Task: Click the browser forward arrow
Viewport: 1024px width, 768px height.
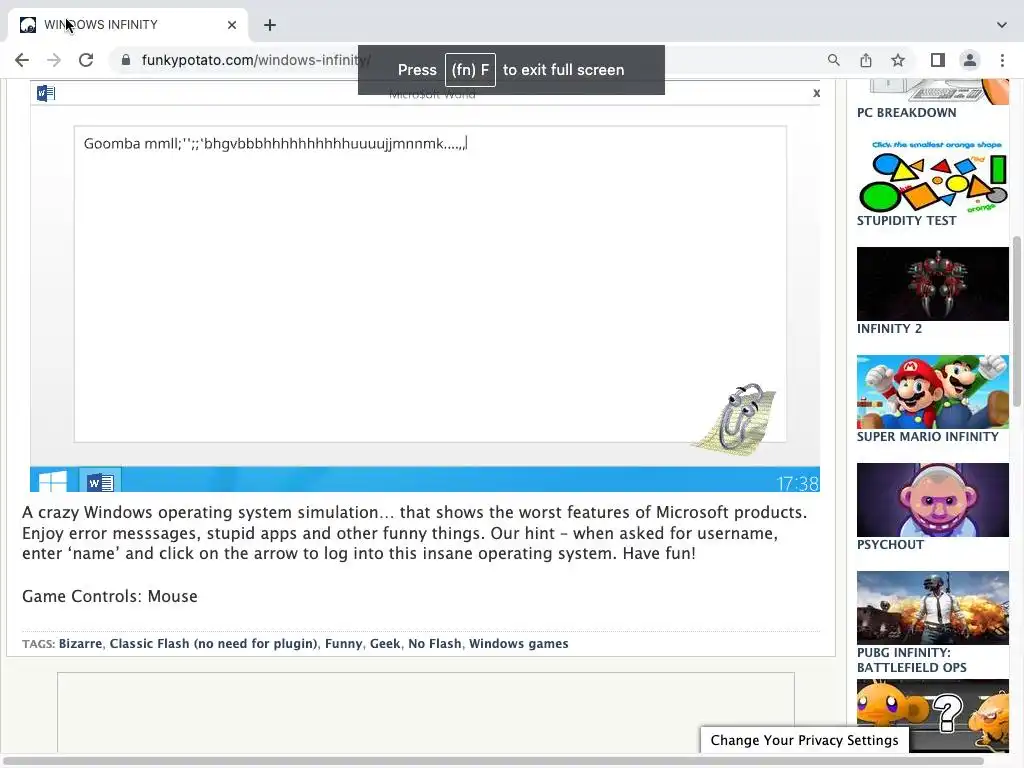Action: (54, 60)
